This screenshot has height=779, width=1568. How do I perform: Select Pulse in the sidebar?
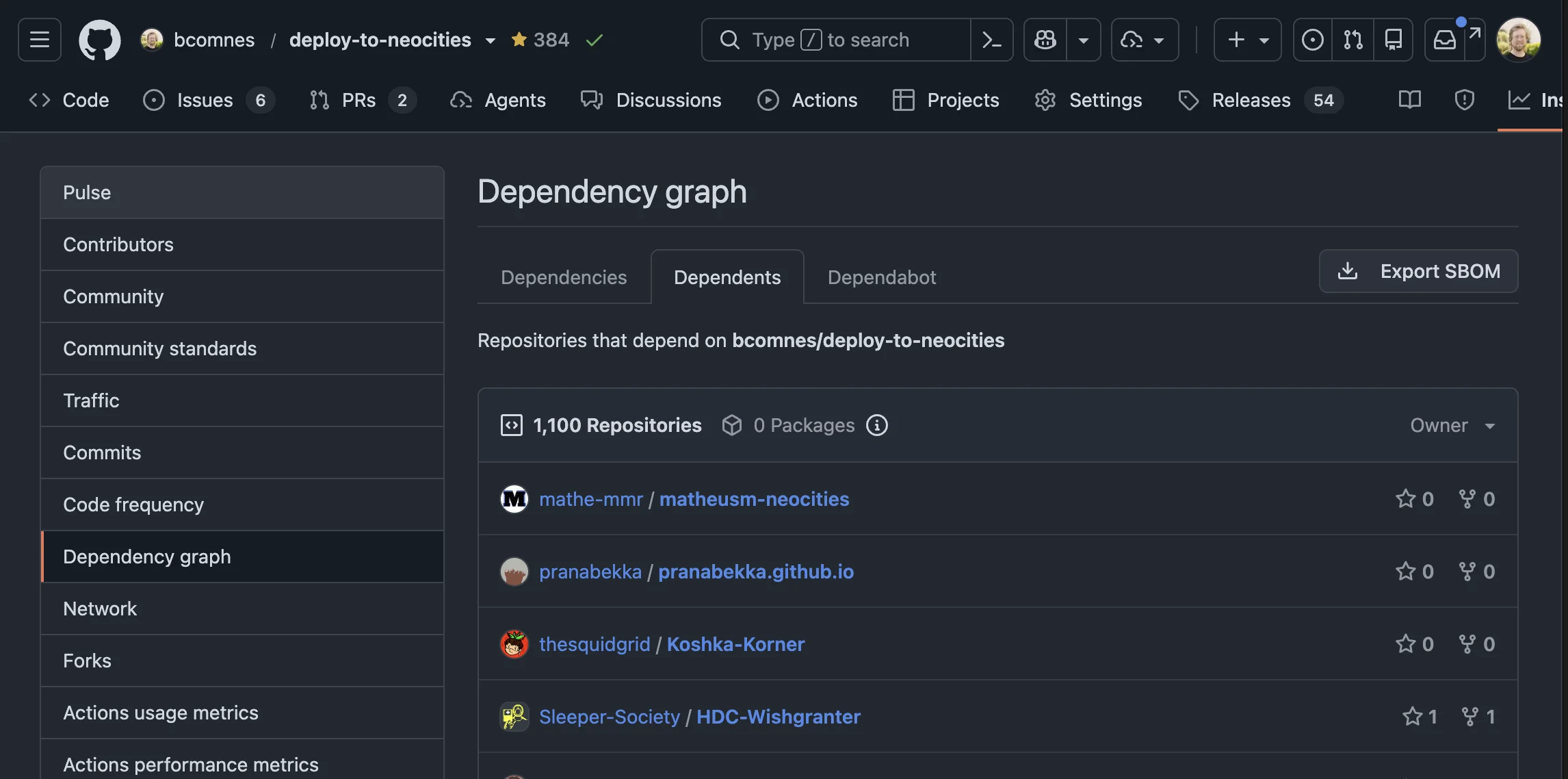[x=242, y=192]
